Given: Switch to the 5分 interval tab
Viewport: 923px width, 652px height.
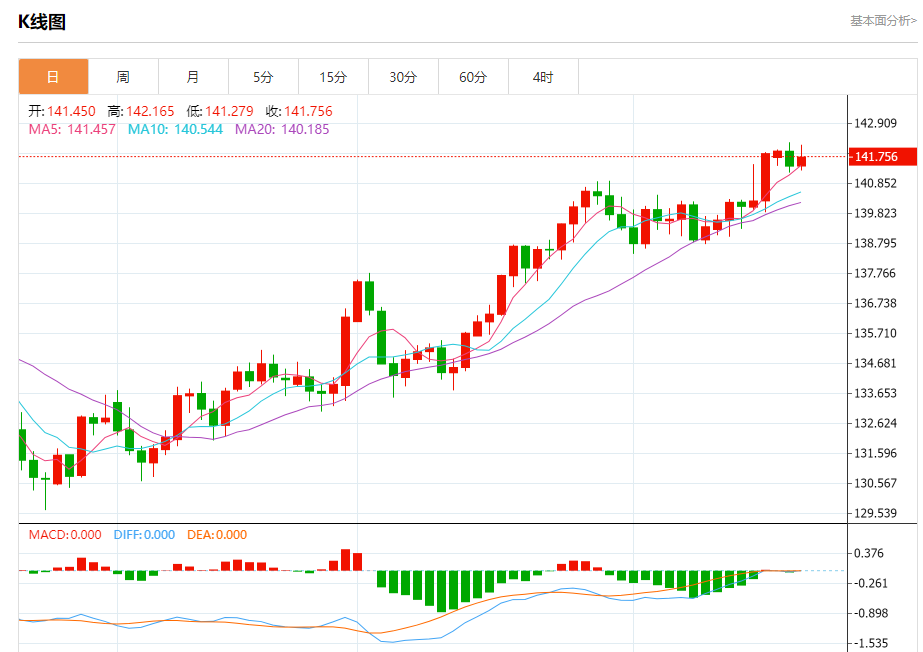Looking at the screenshot, I should coord(263,77).
